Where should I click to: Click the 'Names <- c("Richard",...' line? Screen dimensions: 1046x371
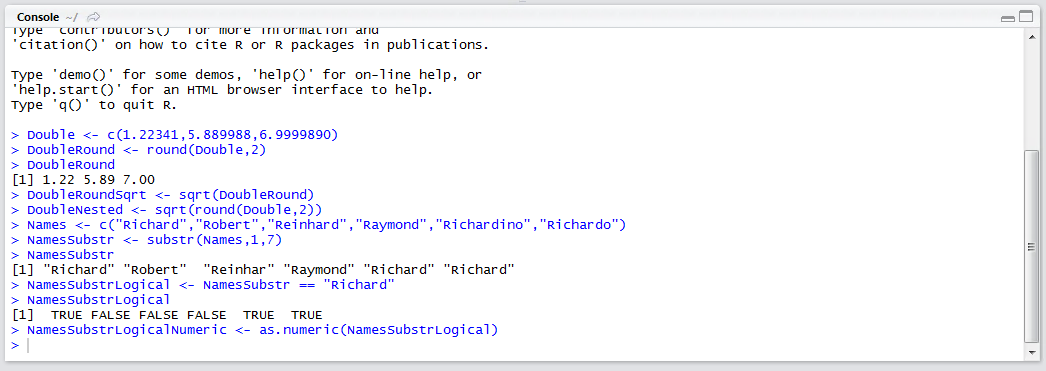click(x=319, y=225)
